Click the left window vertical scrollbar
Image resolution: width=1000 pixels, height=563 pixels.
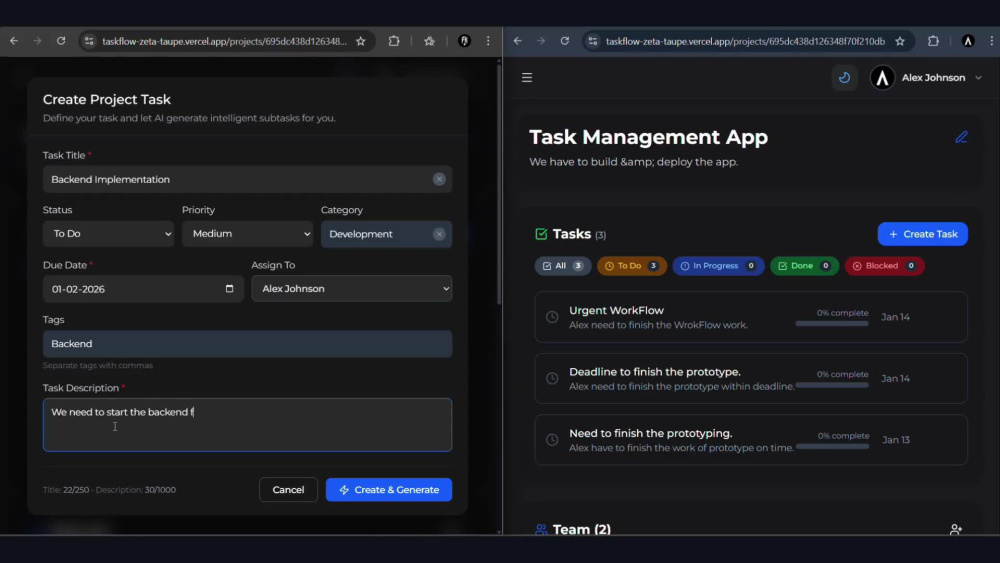click(499, 185)
